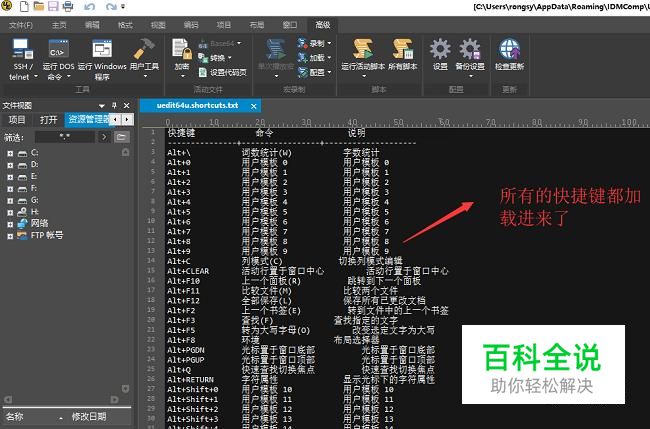Expand the 网络 tree node
The width and height of the screenshot is (650, 429).
(x=10, y=225)
